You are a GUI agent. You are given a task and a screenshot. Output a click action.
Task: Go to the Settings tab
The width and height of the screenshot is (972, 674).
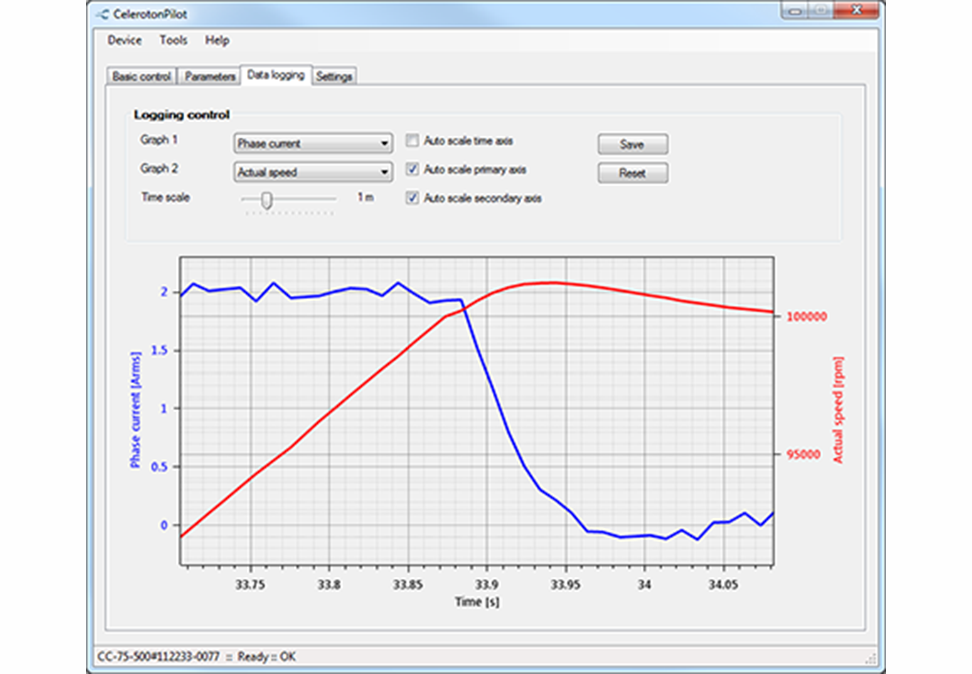click(334, 77)
